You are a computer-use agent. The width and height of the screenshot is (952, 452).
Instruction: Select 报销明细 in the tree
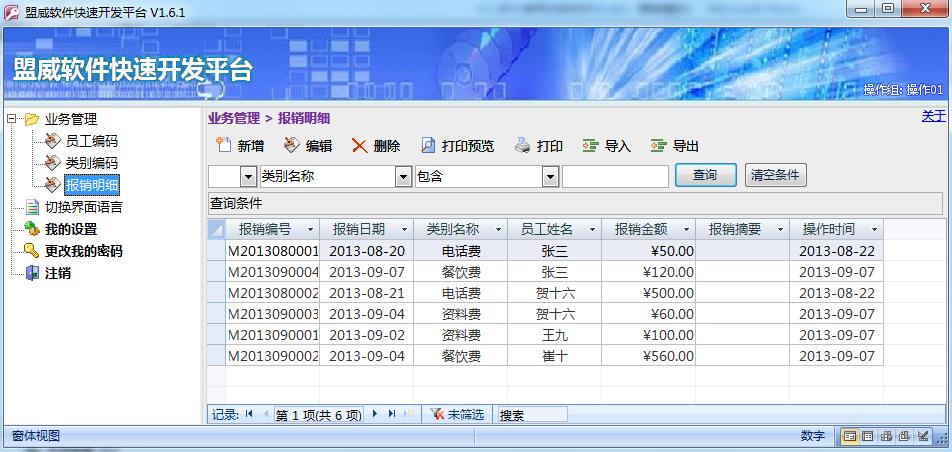pyautogui.click(x=92, y=185)
